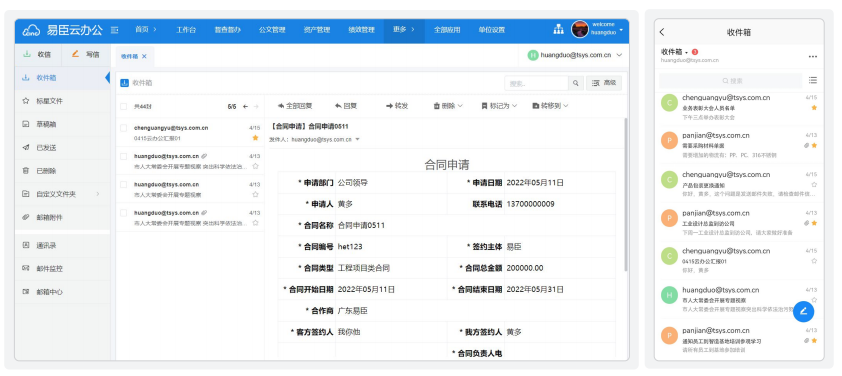The image size is (842, 376).
Task: Click 转发 forward button
Action: [x=397, y=106]
